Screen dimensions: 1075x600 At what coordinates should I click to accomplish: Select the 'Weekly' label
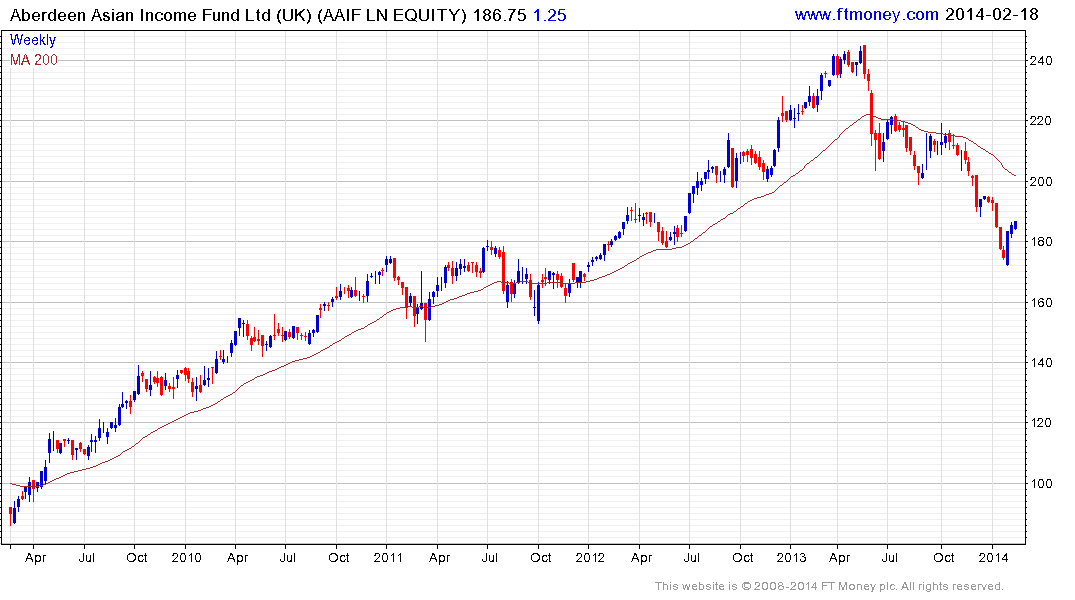point(33,40)
